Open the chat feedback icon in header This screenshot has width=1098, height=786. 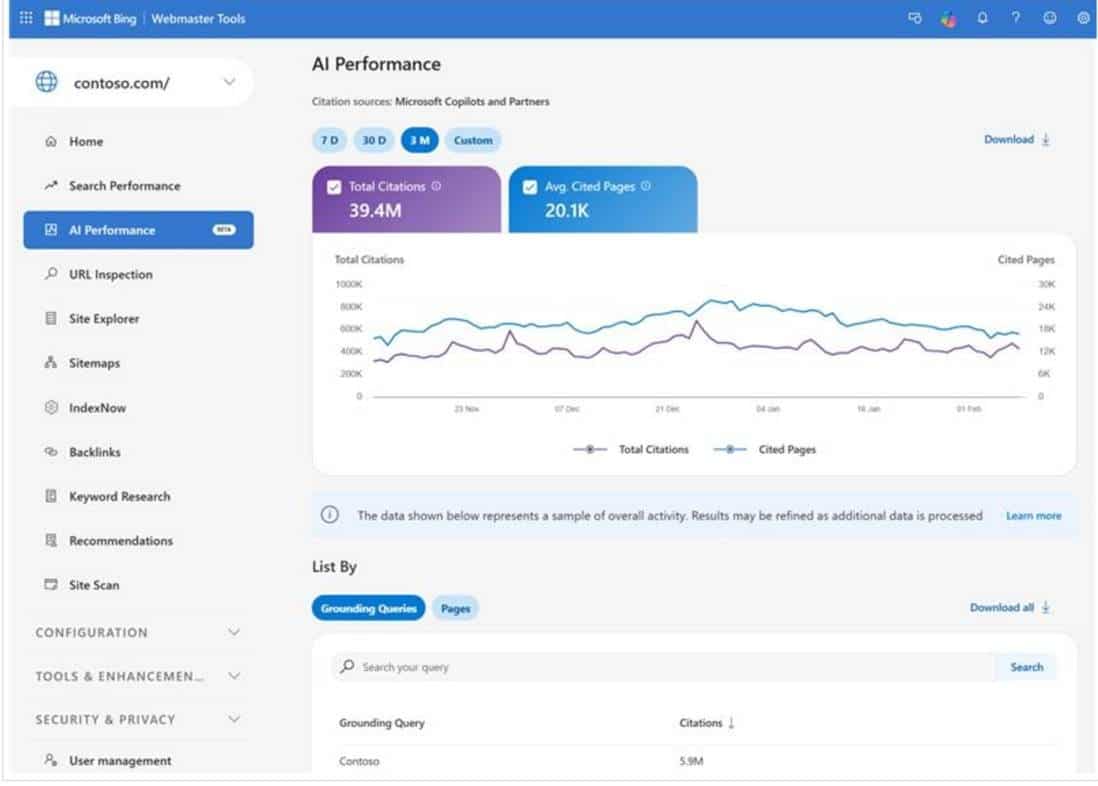(915, 18)
